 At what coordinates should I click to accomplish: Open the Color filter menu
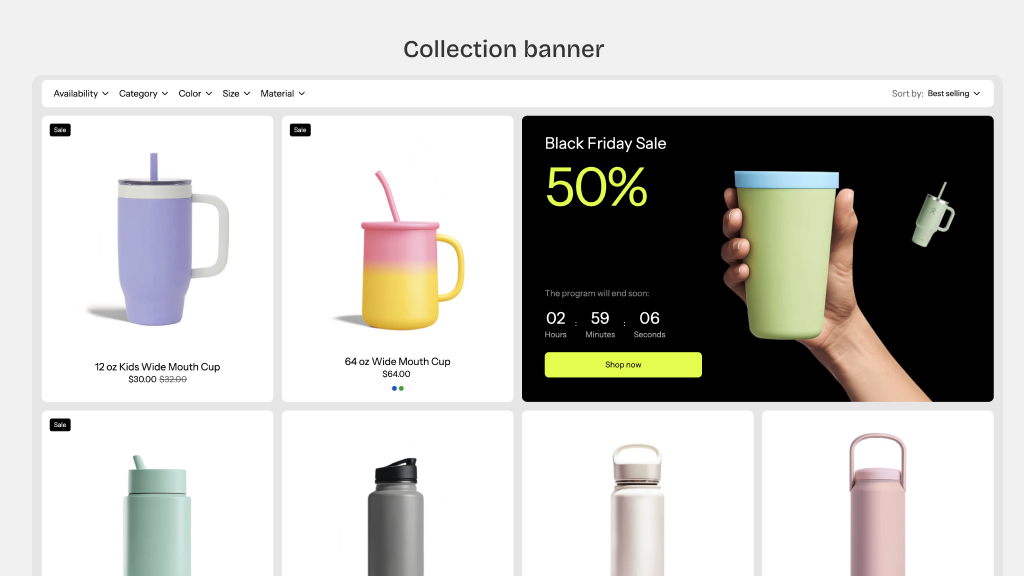195,93
